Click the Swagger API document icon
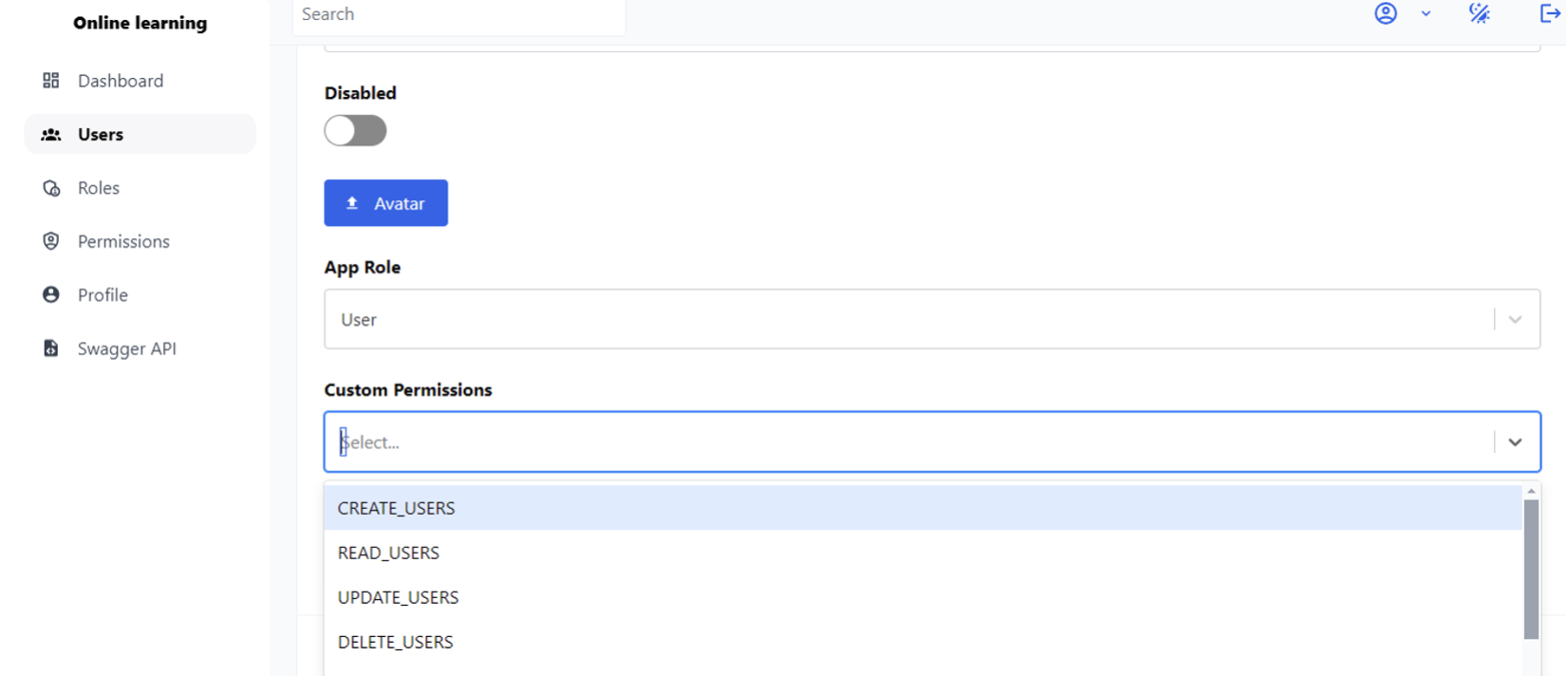Viewport: 1568px width, 676px height. click(x=51, y=348)
